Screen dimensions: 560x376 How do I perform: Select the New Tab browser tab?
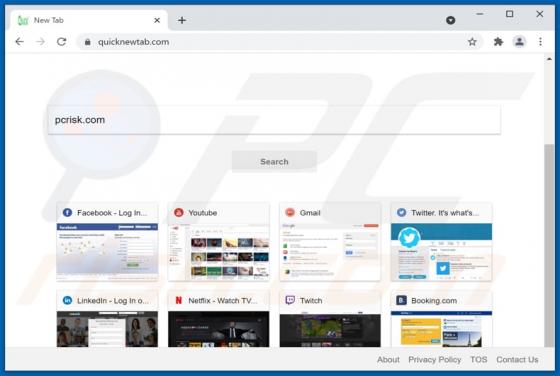pyautogui.click(x=89, y=20)
